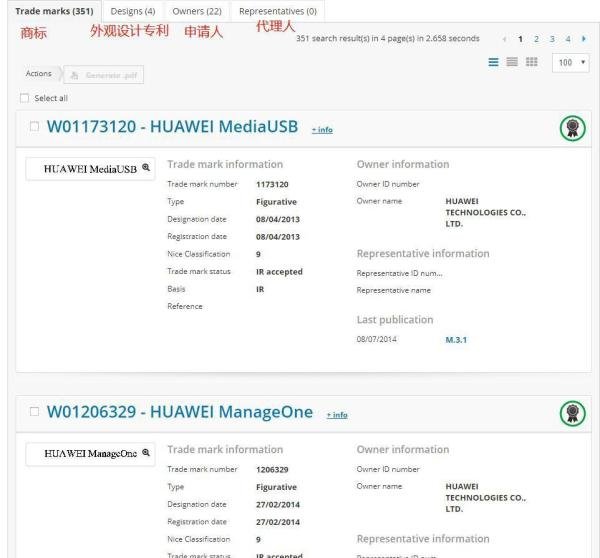Open the M.3.1 publication link
Image resolution: width=600 pixels, height=558 pixels.
456,340
